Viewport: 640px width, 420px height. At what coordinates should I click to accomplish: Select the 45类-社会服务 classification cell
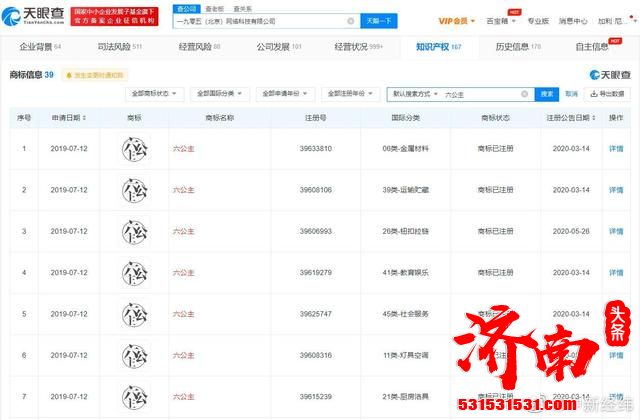pos(405,314)
